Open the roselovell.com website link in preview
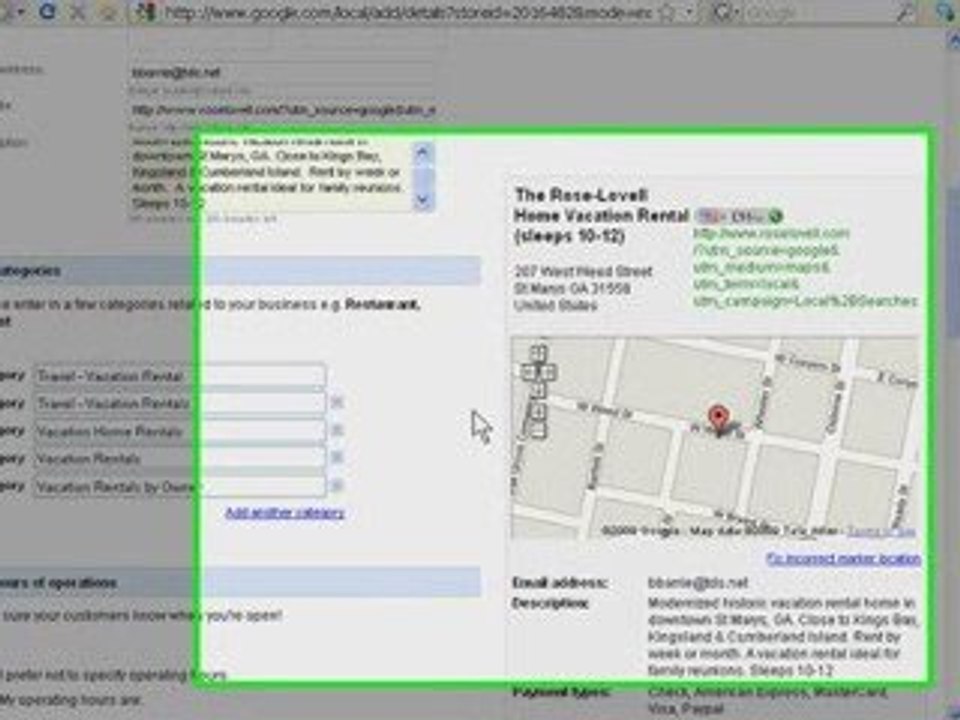 [x=804, y=267]
